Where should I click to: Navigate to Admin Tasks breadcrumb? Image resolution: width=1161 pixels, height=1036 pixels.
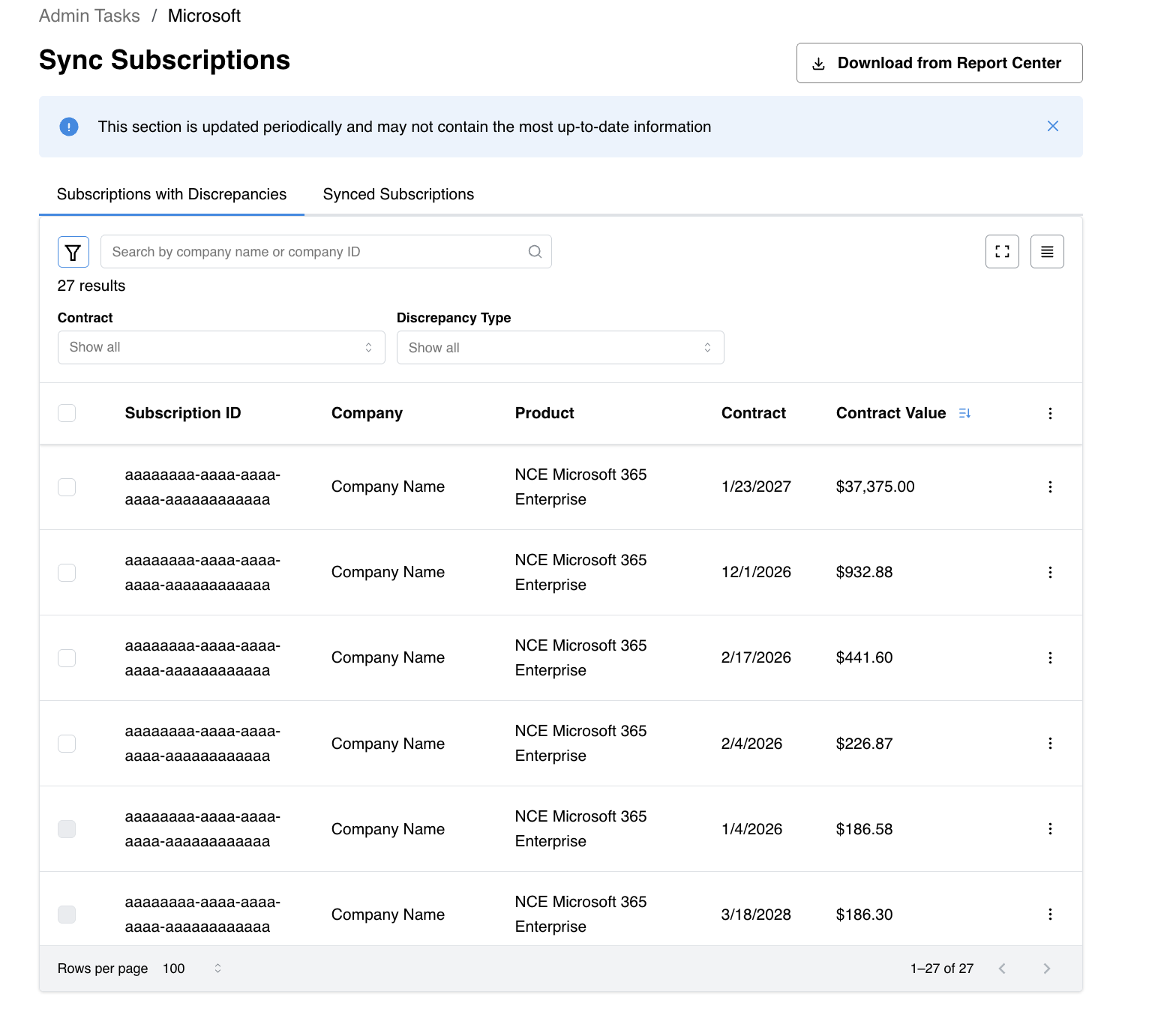tap(89, 16)
